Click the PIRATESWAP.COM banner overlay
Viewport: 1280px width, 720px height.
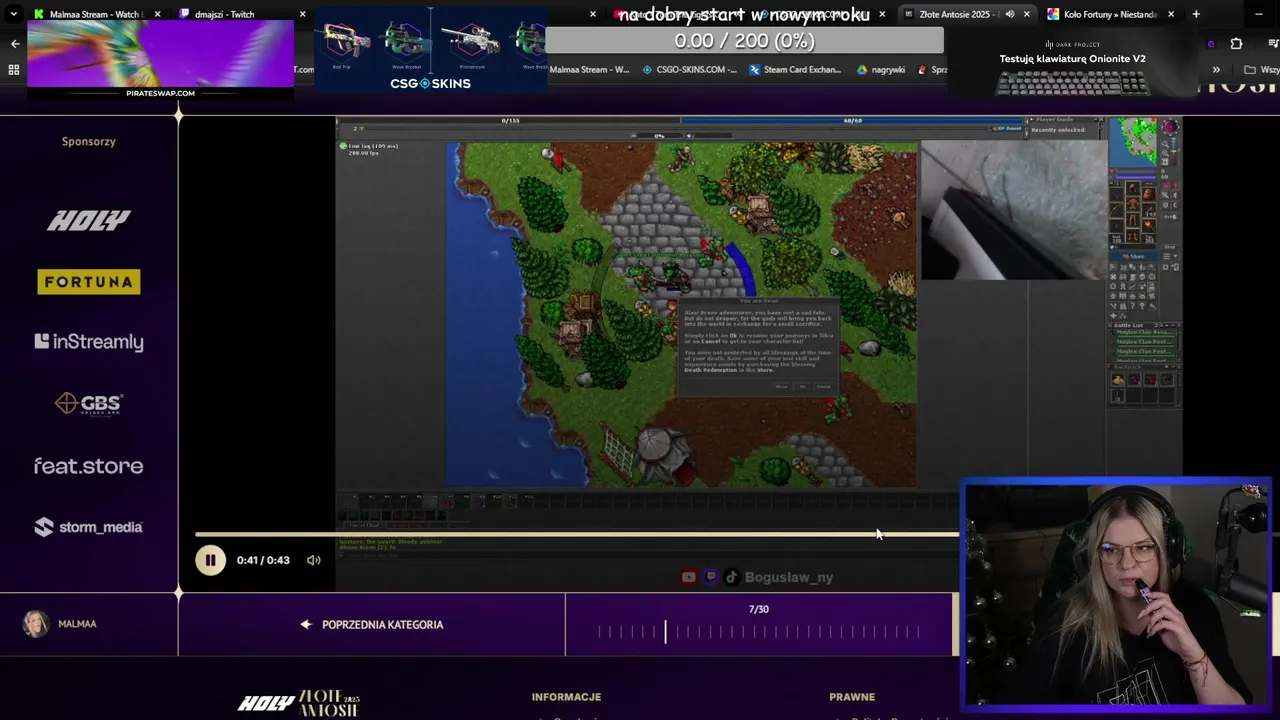click(161, 58)
